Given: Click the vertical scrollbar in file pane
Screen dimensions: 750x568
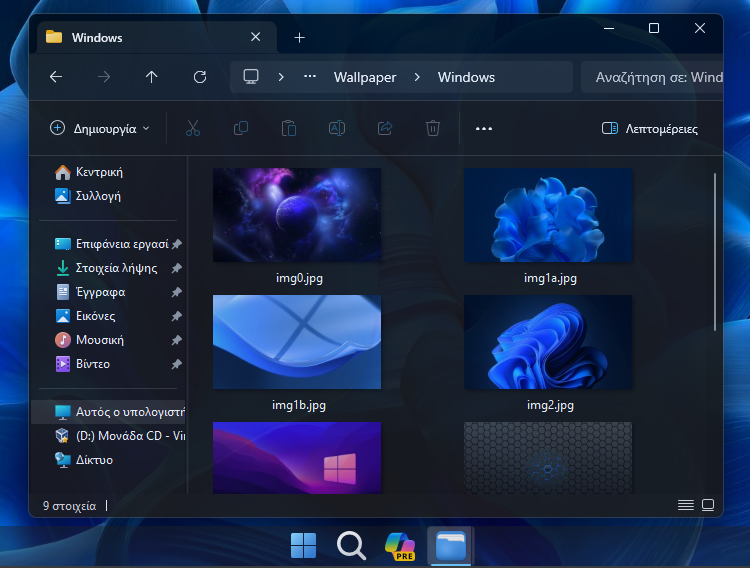Looking at the screenshot, I should pyautogui.click(x=715, y=252).
